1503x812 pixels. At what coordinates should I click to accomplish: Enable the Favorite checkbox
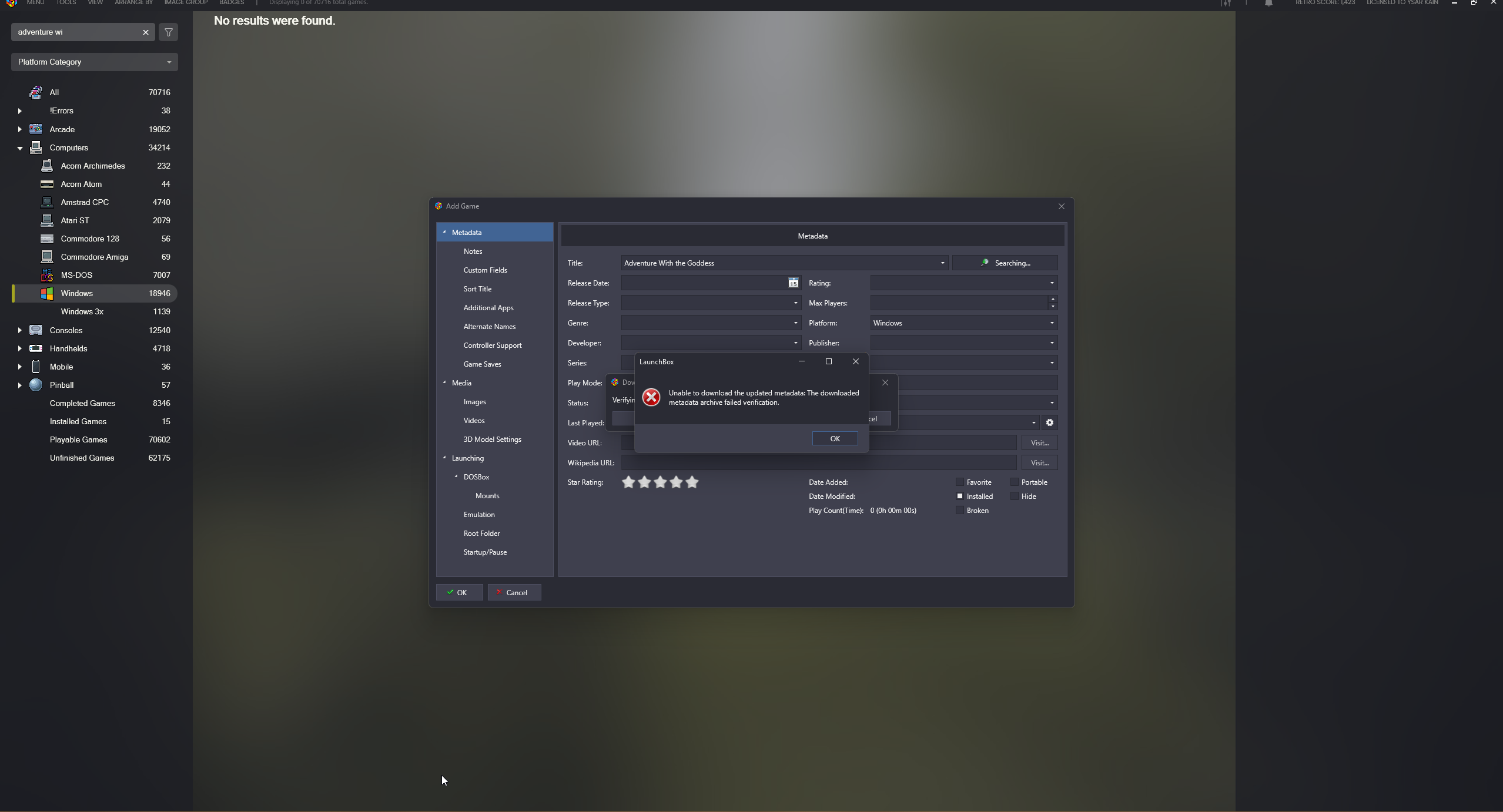pyautogui.click(x=960, y=482)
